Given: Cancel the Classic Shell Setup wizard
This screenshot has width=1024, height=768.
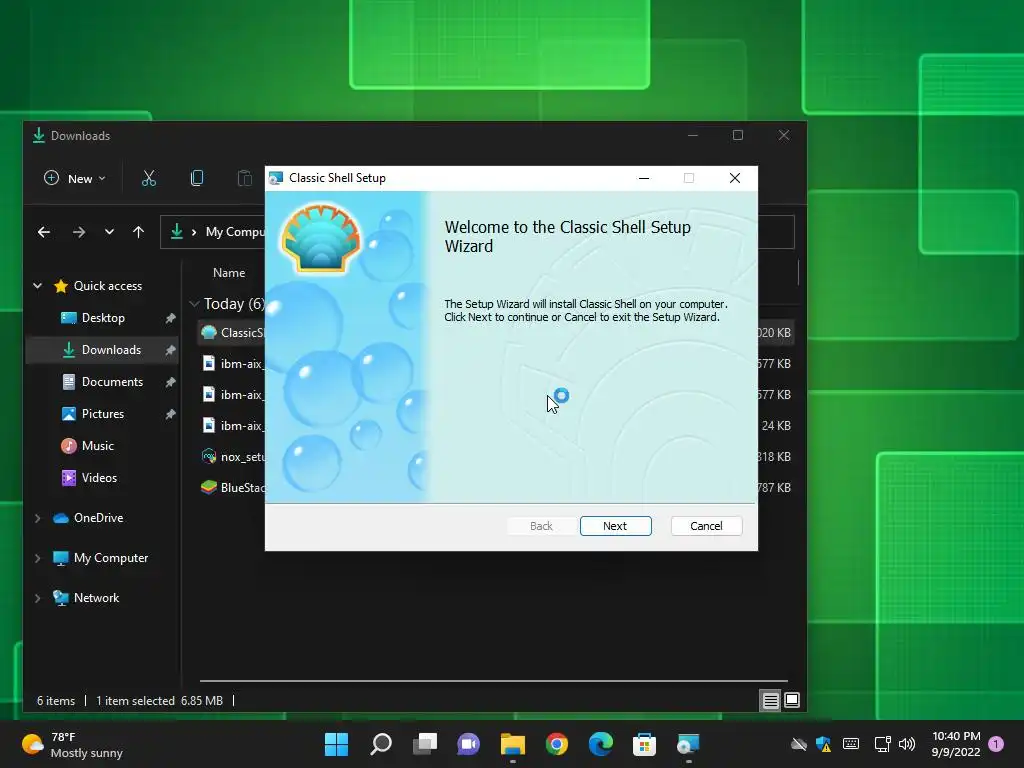Looking at the screenshot, I should (x=706, y=526).
